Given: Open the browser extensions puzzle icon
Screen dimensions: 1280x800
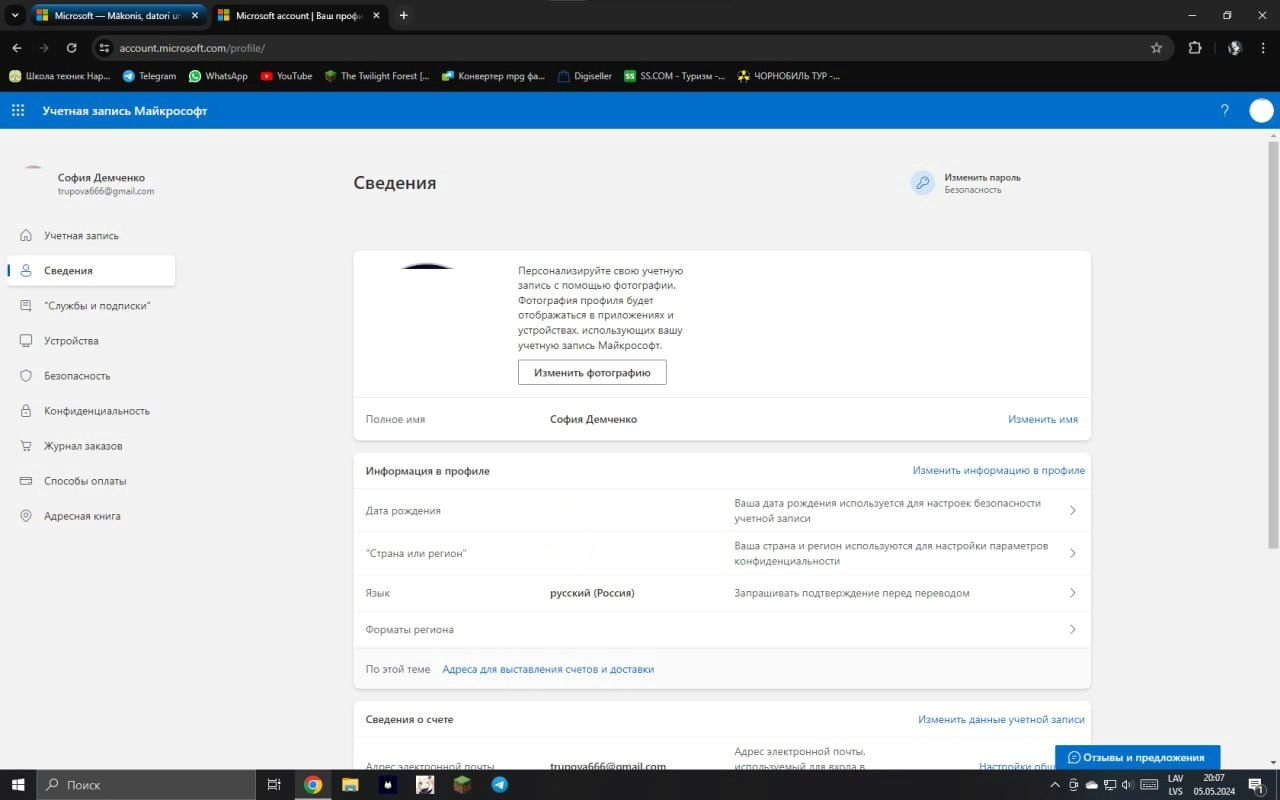Looking at the screenshot, I should [x=1195, y=47].
